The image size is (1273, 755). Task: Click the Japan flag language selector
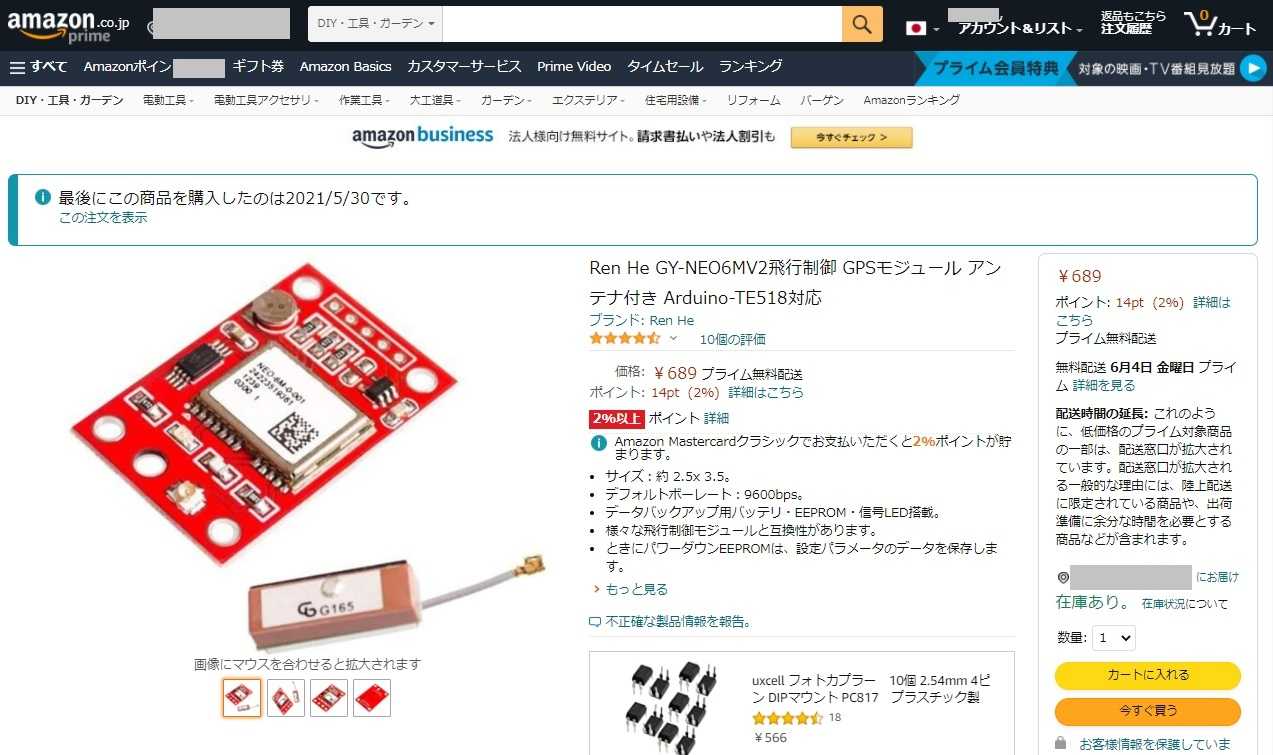point(922,28)
